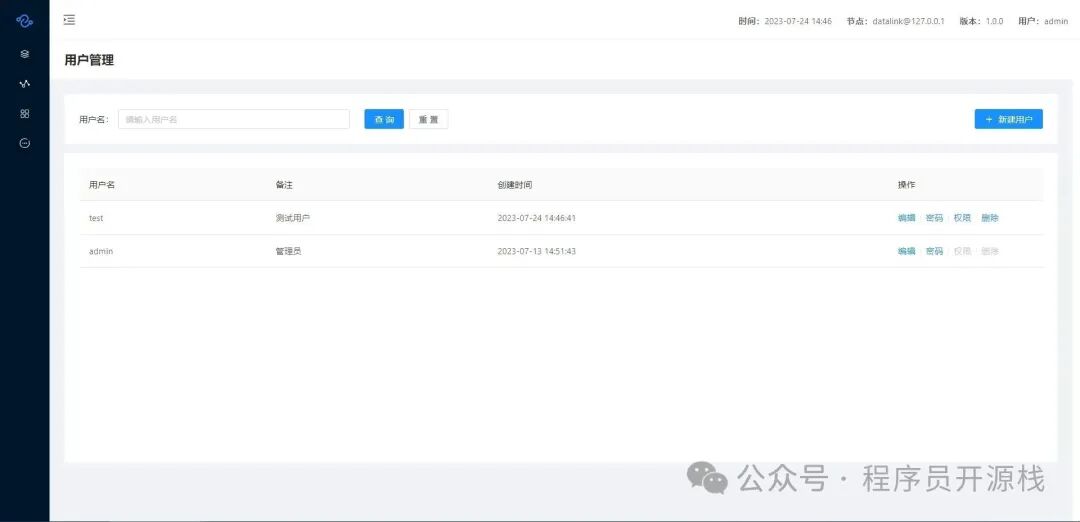Click the 操作 column header
The image size is (1080, 522).
(x=906, y=185)
